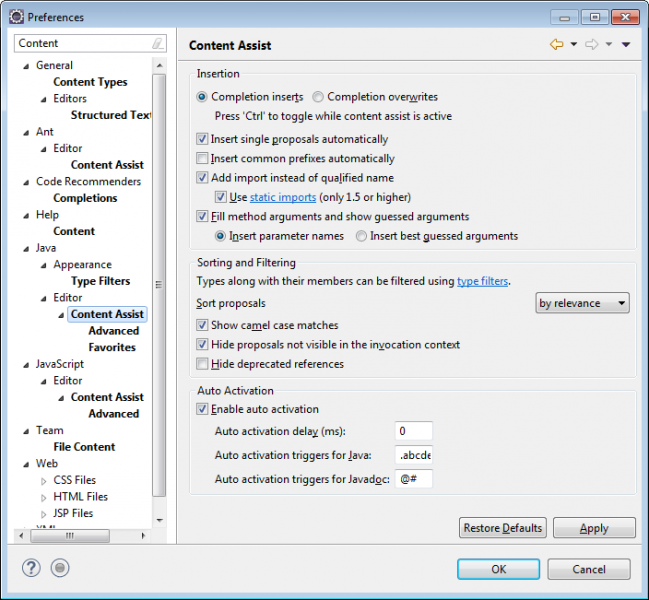The height and width of the screenshot is (600, 649).
Task: Open the back history dropdown arrow
Action: tap(573, 44)
